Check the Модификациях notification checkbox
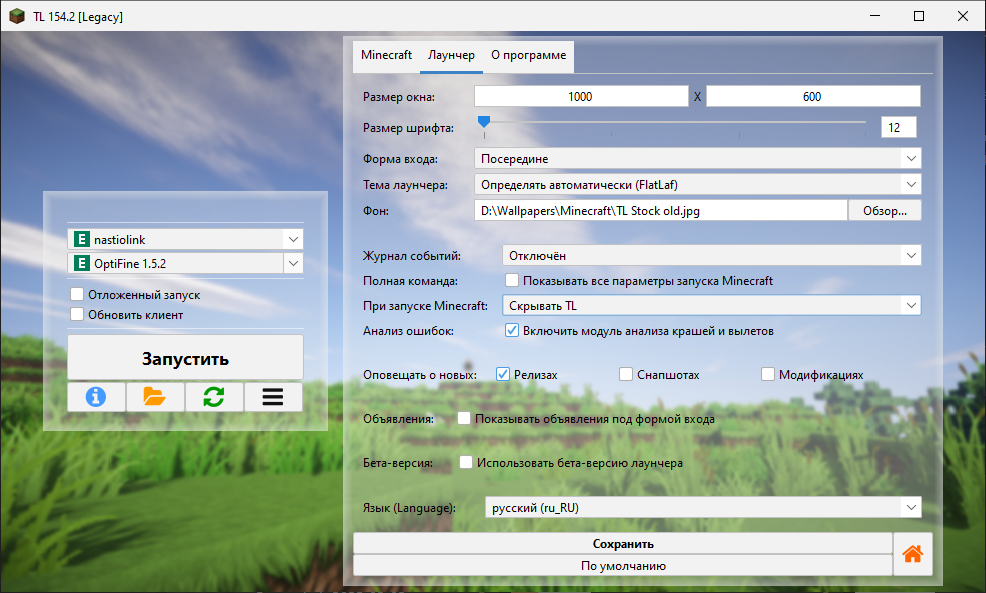 [768, 375]
